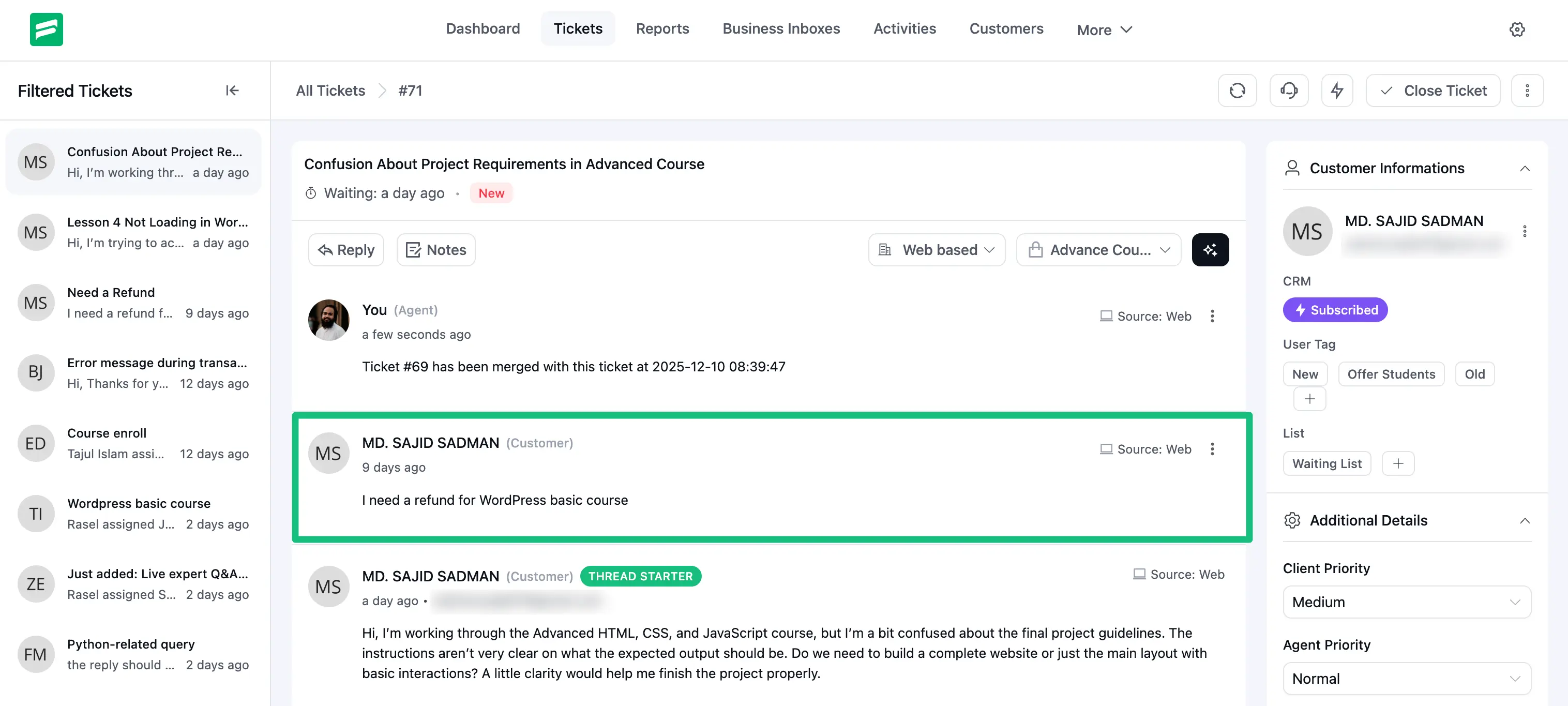Switch to the Reports tab
Screen dimensions: 1568x706
click(662, 28)
